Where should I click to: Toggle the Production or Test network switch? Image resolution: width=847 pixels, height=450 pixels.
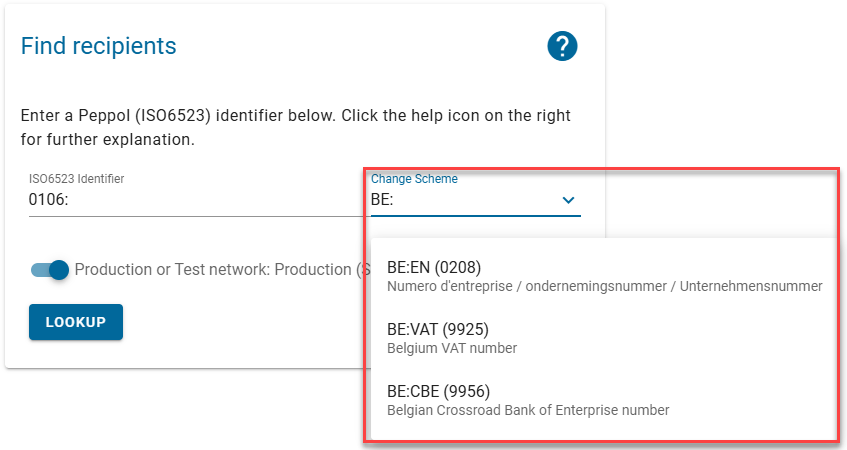point(50,270)
